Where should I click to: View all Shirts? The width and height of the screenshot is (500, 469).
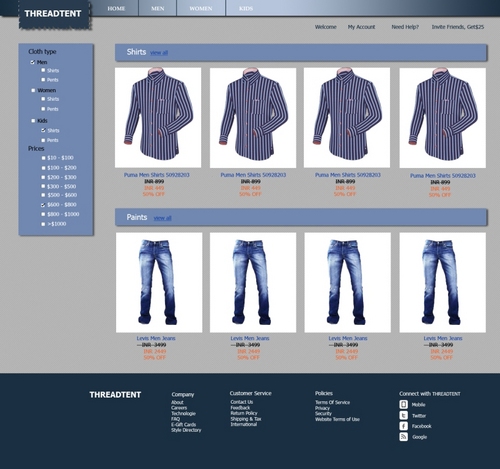(x=159, y=53)
